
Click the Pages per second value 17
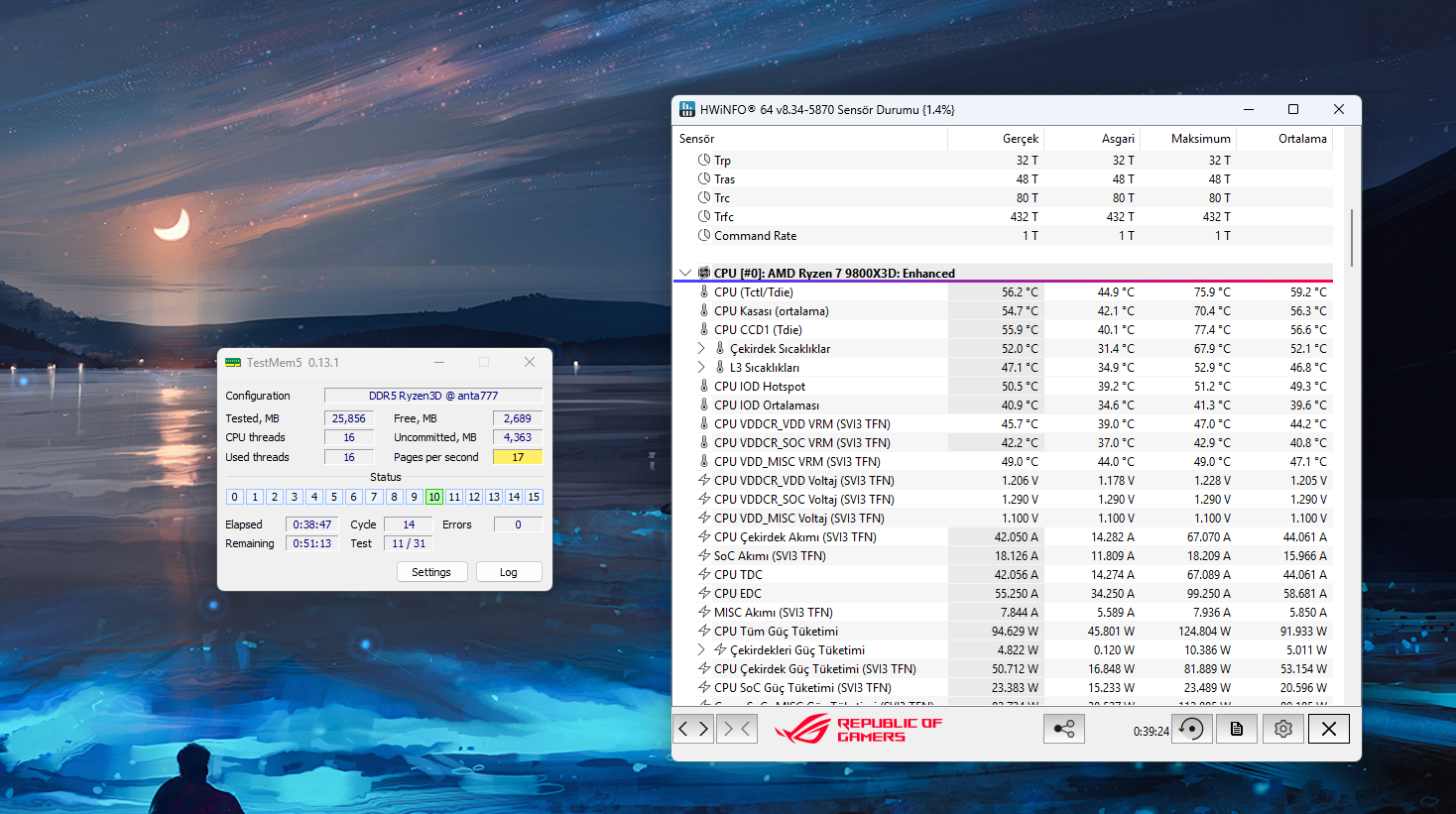(518, 457)
